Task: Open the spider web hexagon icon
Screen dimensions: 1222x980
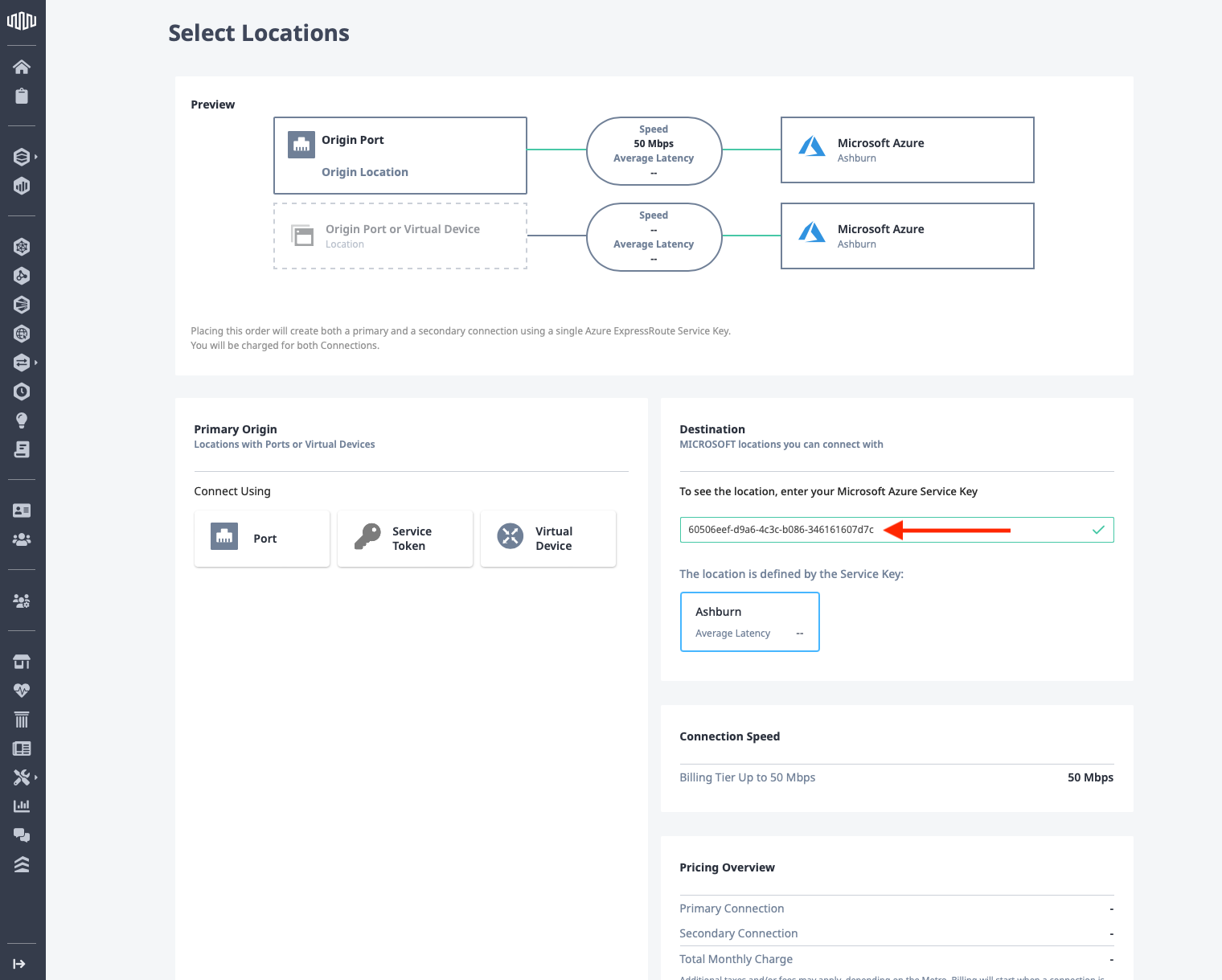Action: point(22,247)
